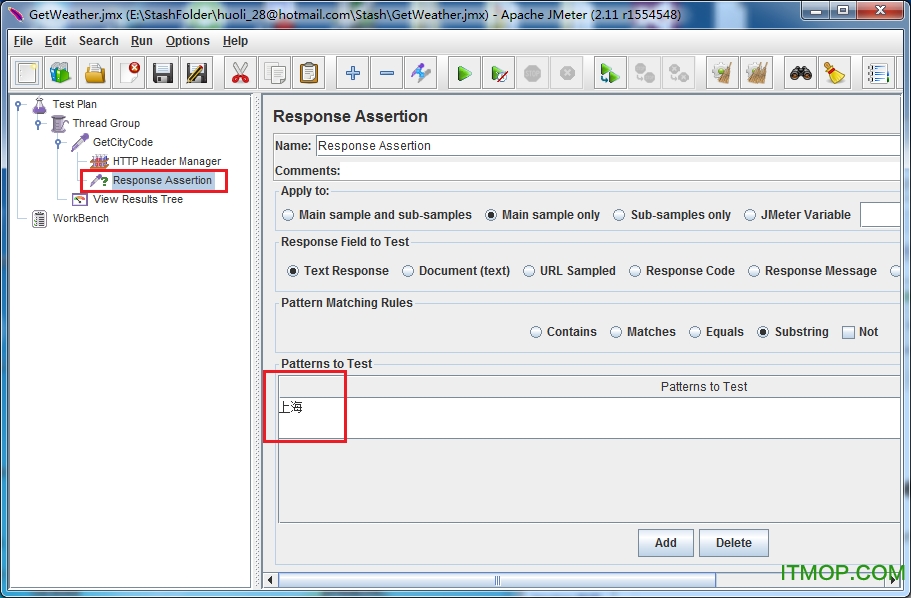Screen dimensions: 911x598
Task: Click the Save floppy disk icon
Action: (163, 73)
